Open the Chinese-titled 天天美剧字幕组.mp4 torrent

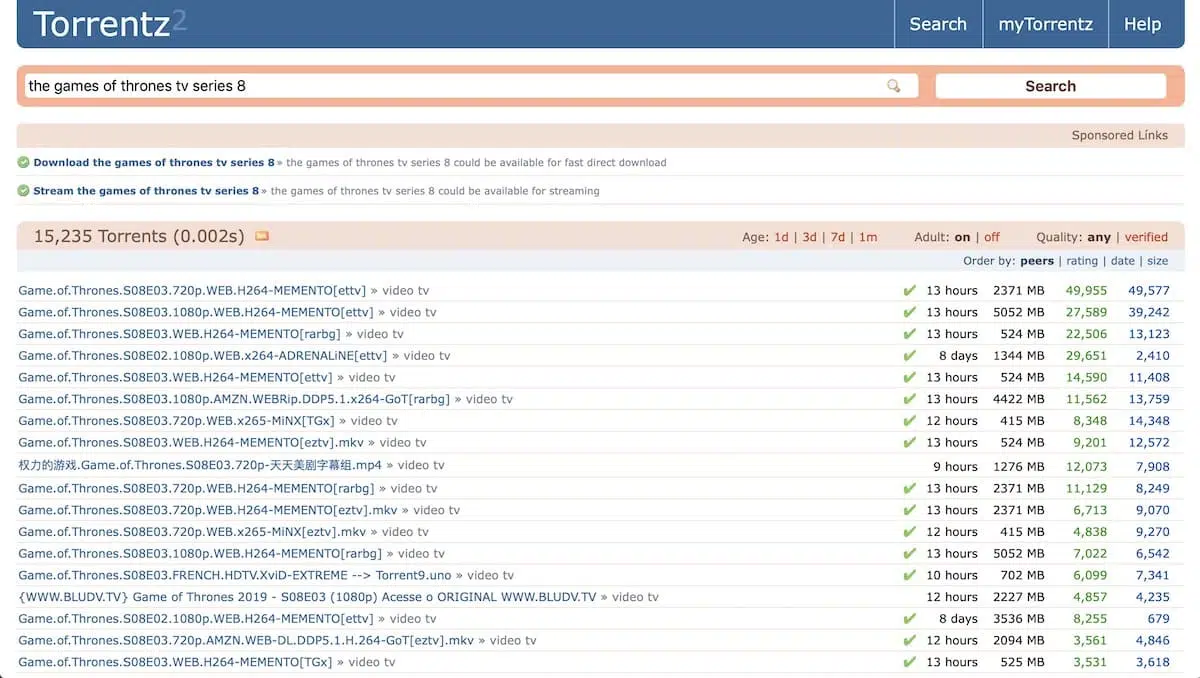coord(200,465)
